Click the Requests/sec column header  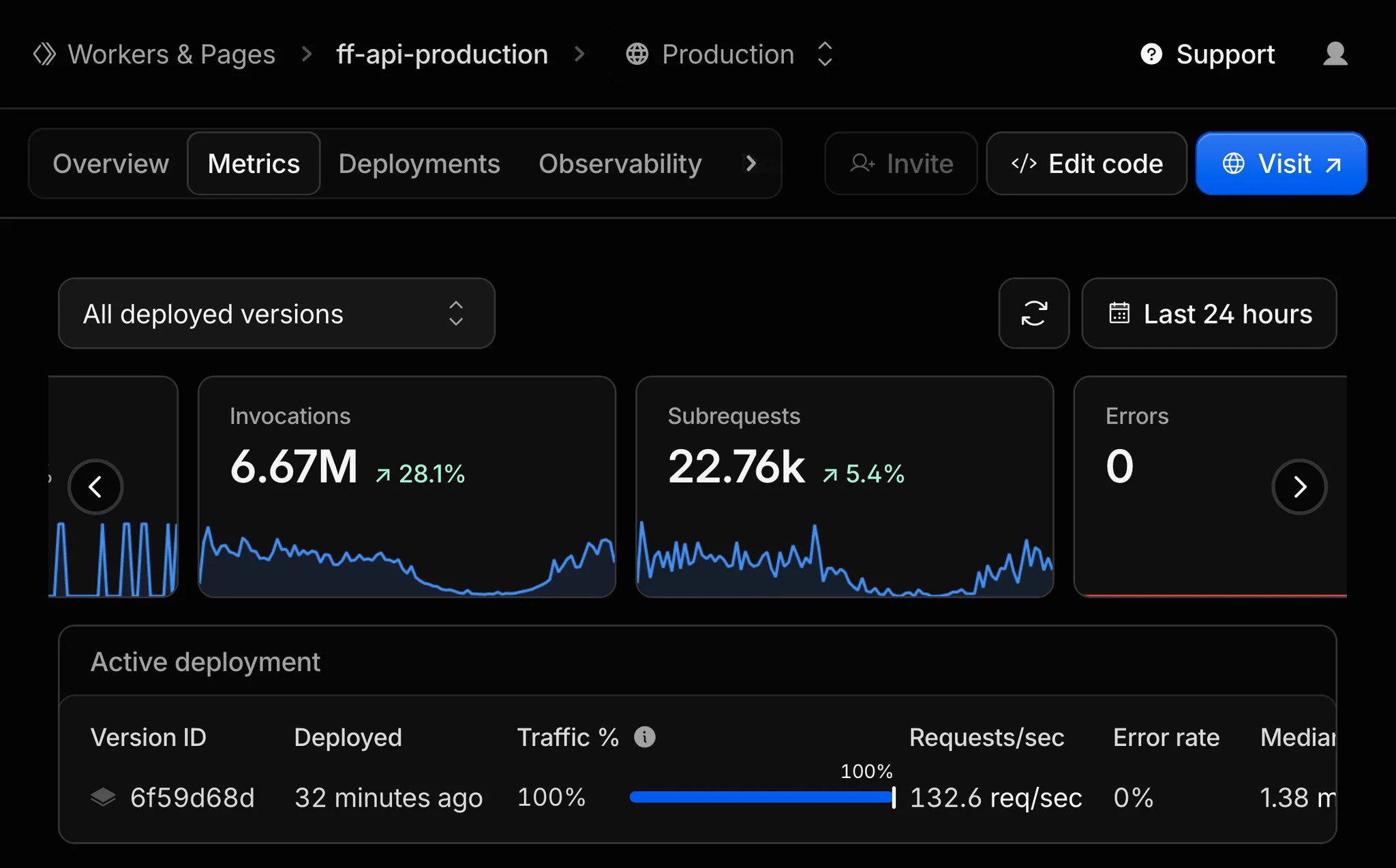(986, 737)
